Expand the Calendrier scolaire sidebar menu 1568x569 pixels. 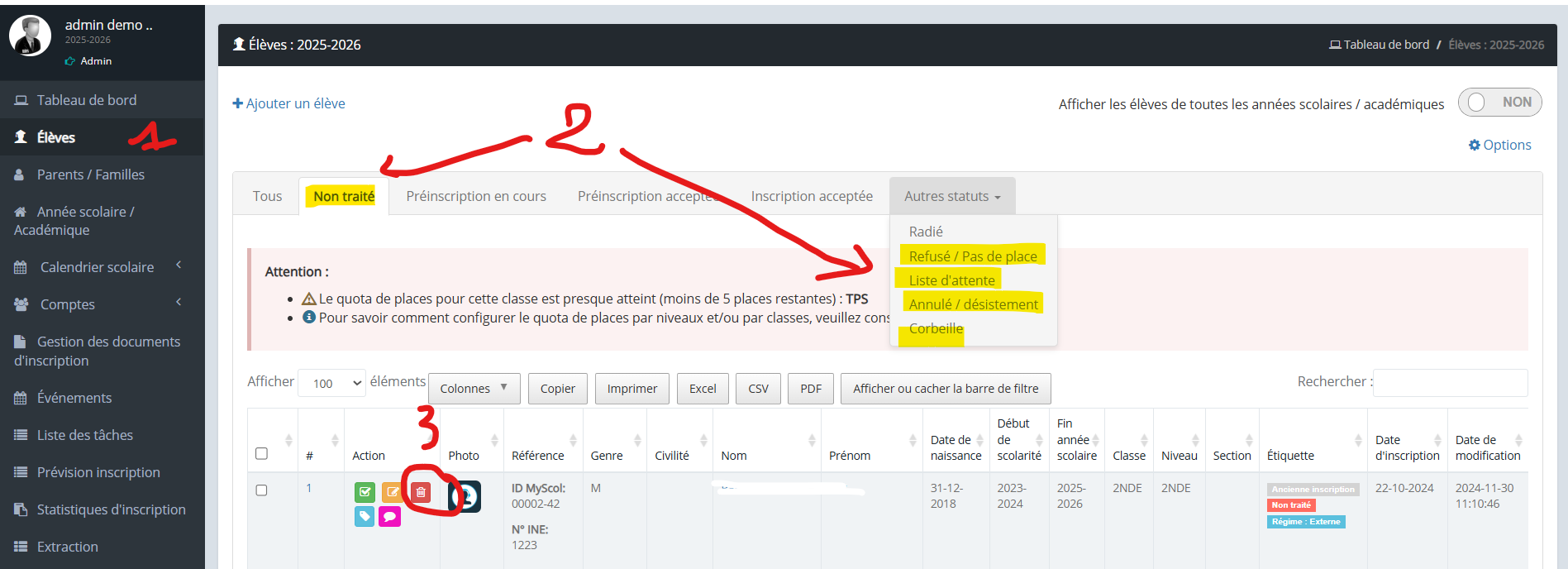(97, 267)
